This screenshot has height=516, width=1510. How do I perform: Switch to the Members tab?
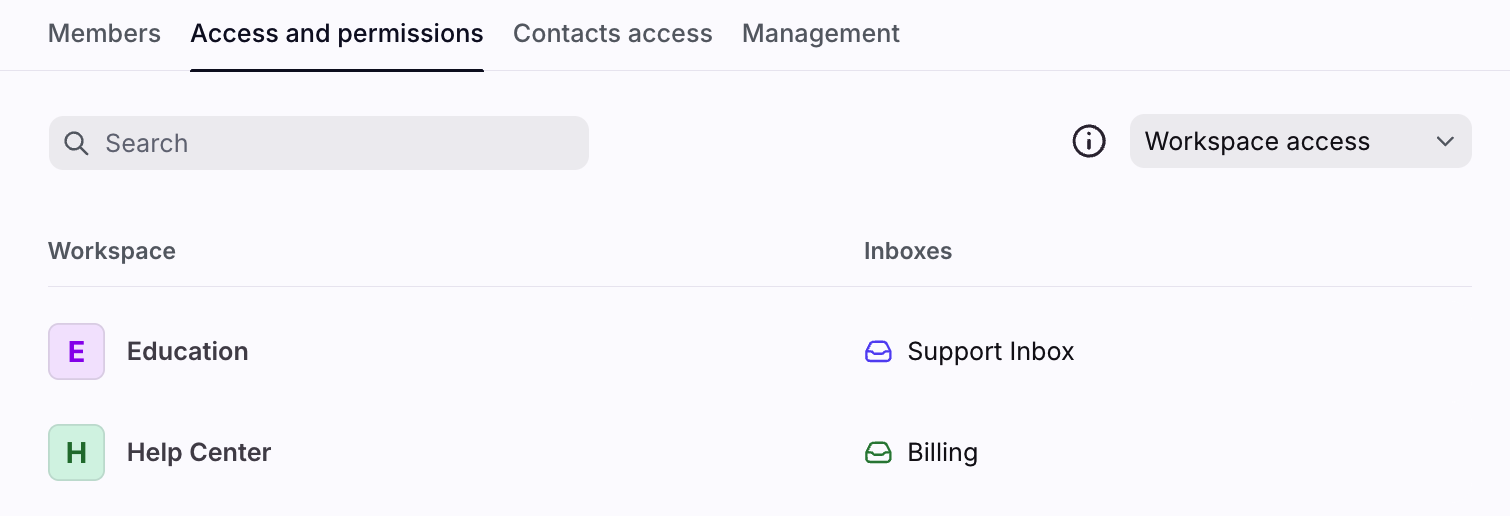coord(104,34)
